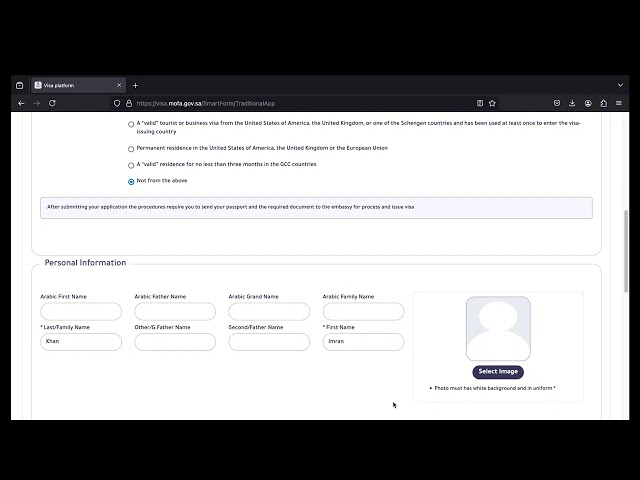Viewport: 640px width, 480px height.
Task: Select valid residence in GCC countries option
Action: (131, 165)
